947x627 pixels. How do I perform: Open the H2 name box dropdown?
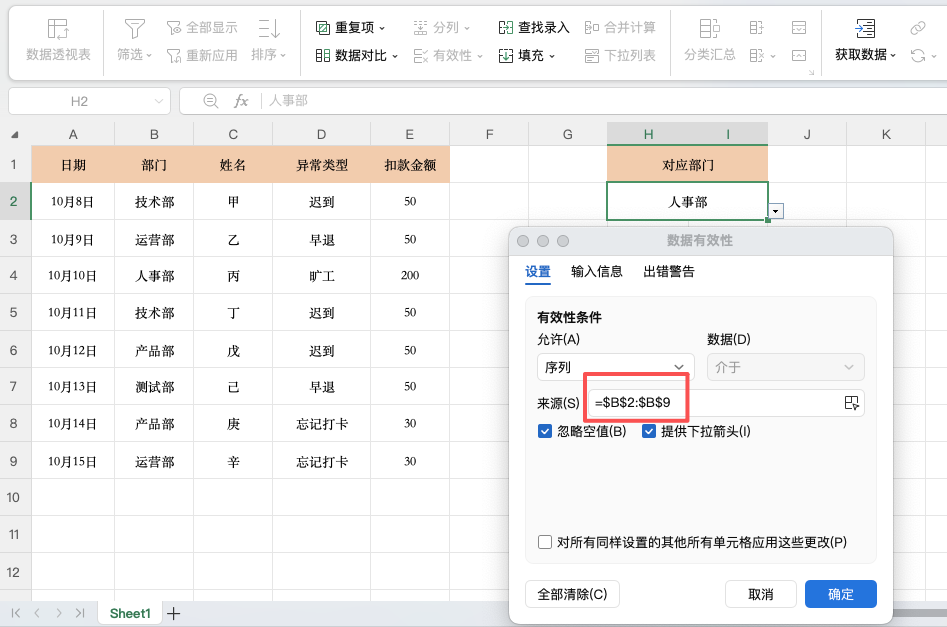pyautogui.click(x=159, y=101)
